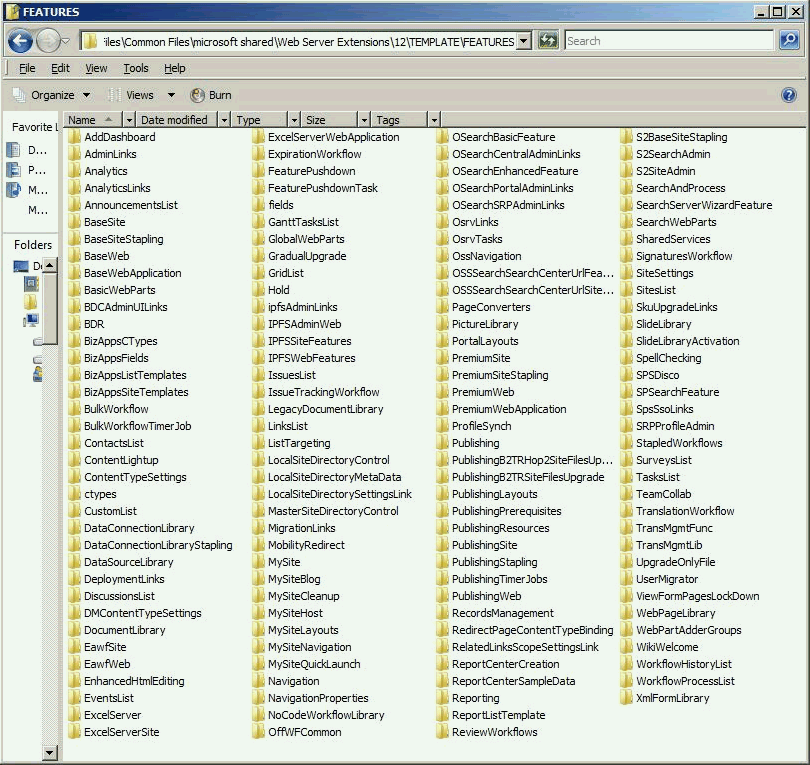Click the Organize toolbar icon
Image resolution: width=810 pixels, height=765 pixels.
pyautogui.click(x=19, y=95)
